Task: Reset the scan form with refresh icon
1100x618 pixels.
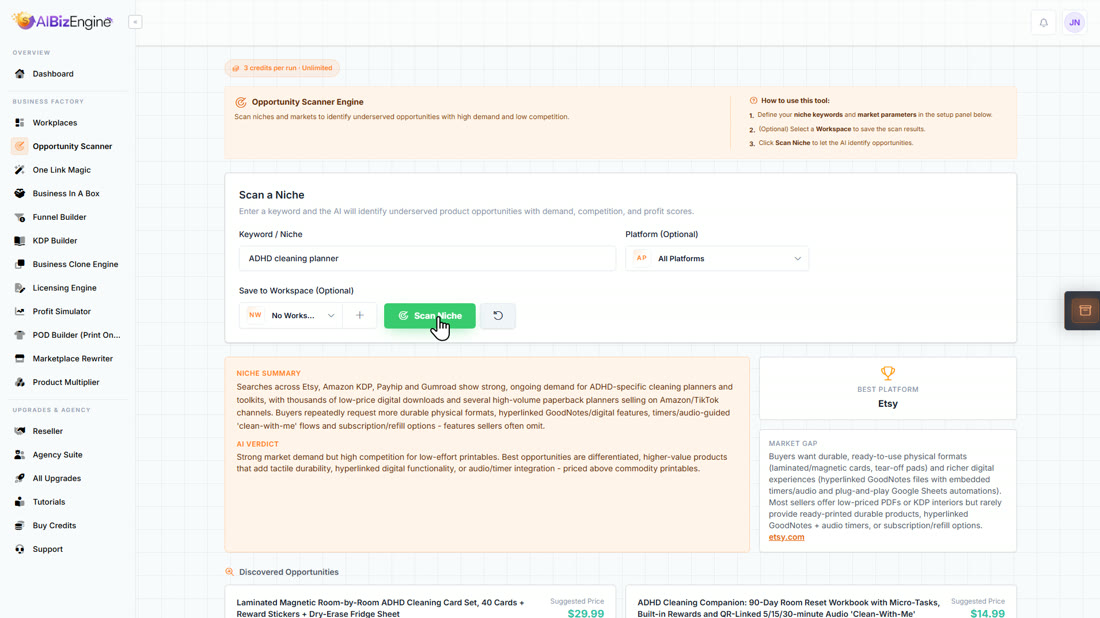Action: 498,316
